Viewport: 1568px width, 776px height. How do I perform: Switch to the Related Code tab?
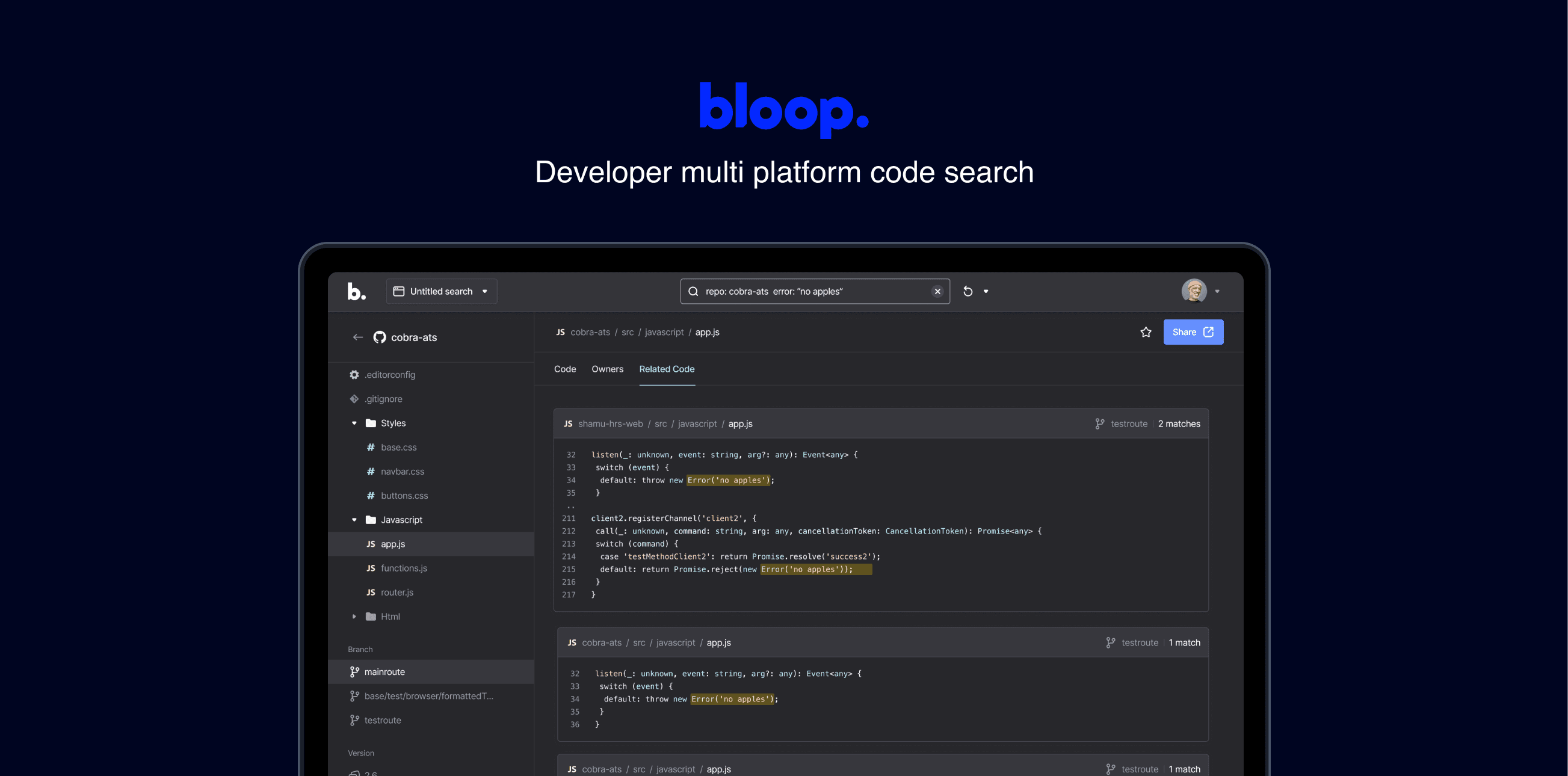[x=667, y=369]
